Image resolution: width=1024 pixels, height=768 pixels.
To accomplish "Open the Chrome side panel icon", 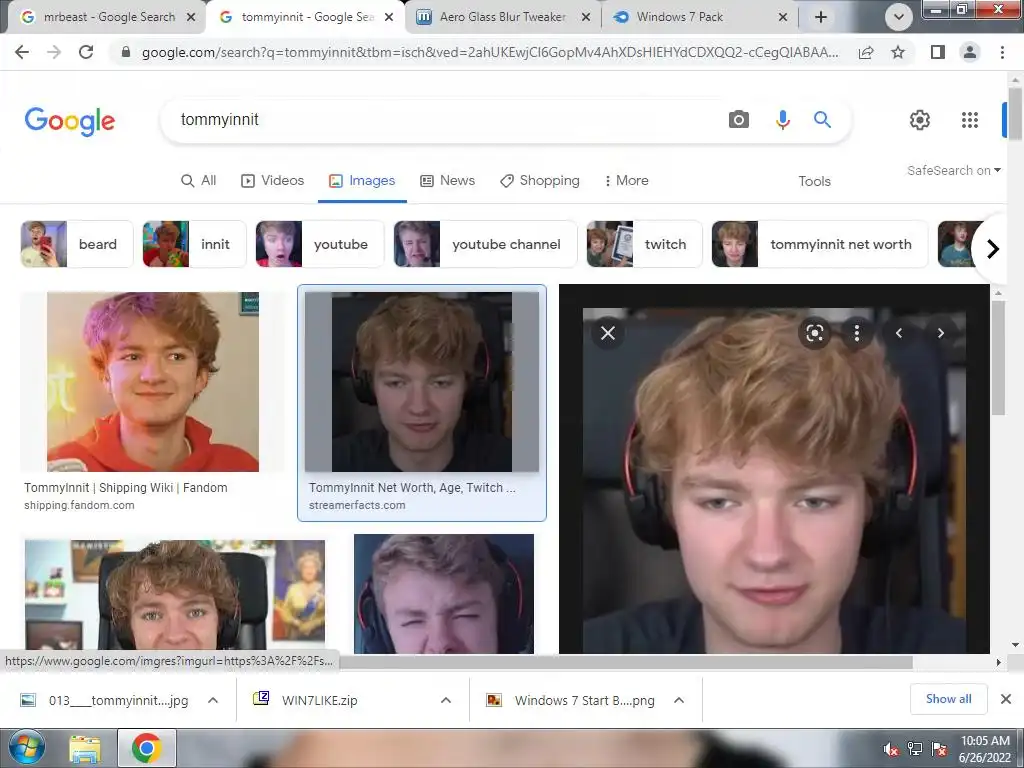I will (938, 52).
